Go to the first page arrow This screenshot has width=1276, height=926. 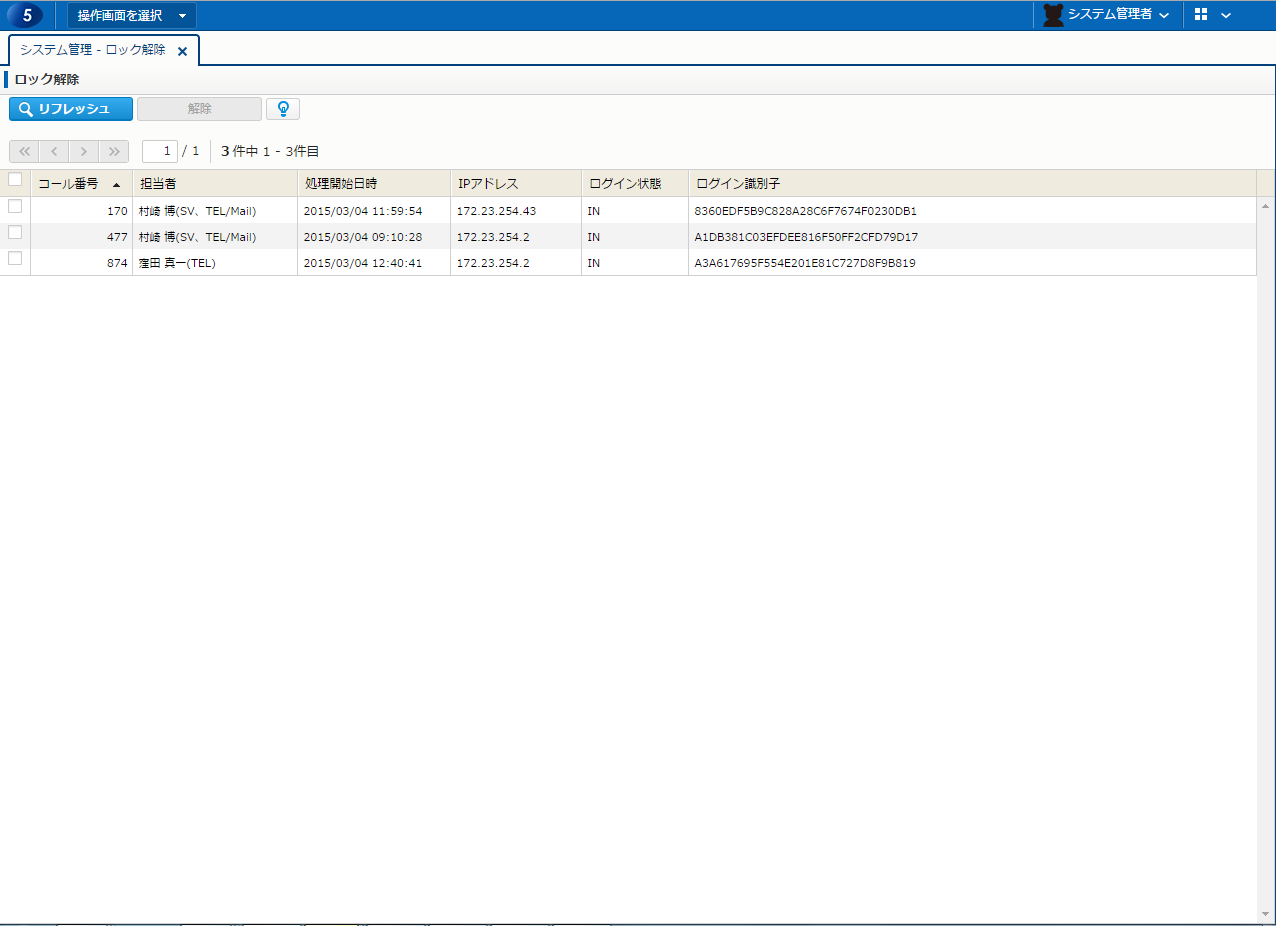pyautogui.click(x=24, y=151)
